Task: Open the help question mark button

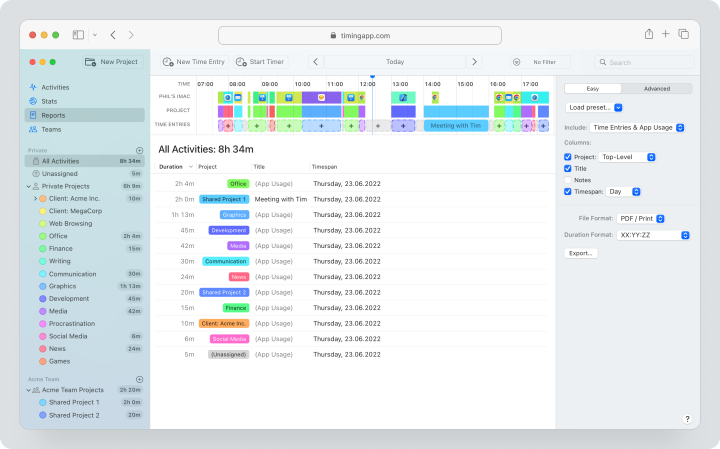Action: (x=687, y=419)
